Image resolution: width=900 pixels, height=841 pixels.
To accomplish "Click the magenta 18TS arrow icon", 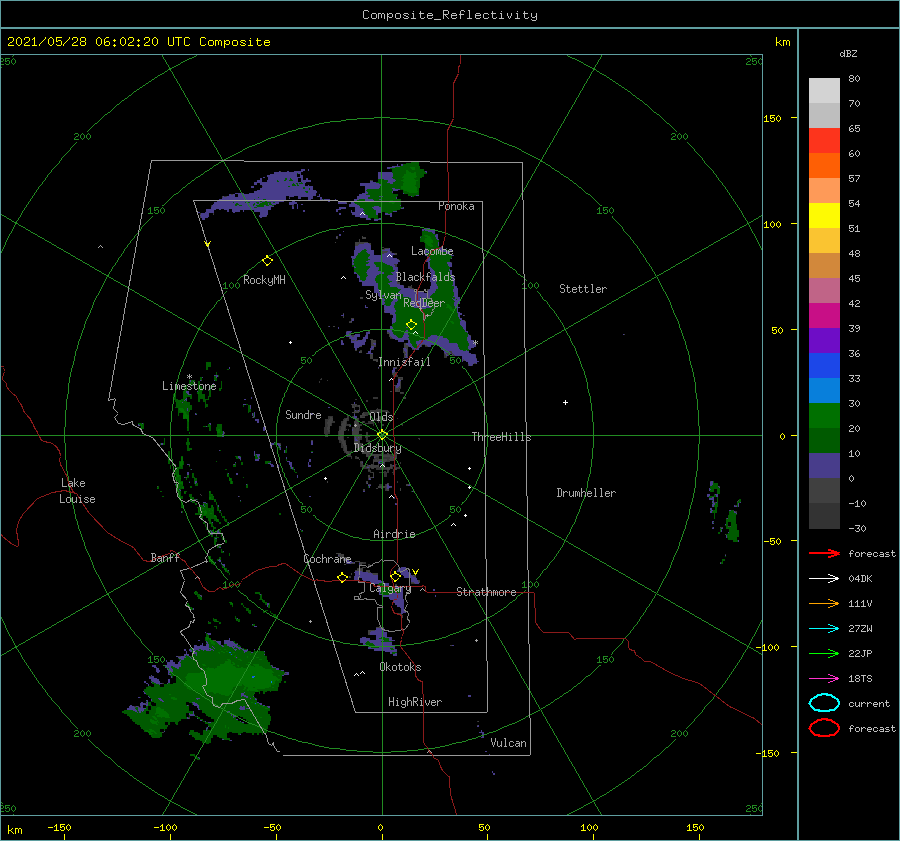I will click(824, 679).
